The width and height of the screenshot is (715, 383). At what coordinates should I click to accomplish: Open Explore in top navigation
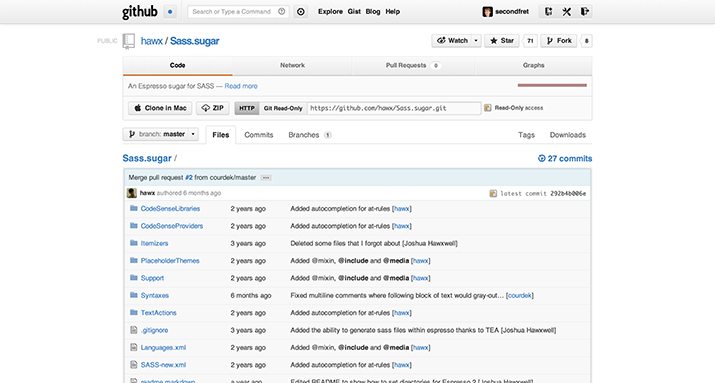pos(330,12)
